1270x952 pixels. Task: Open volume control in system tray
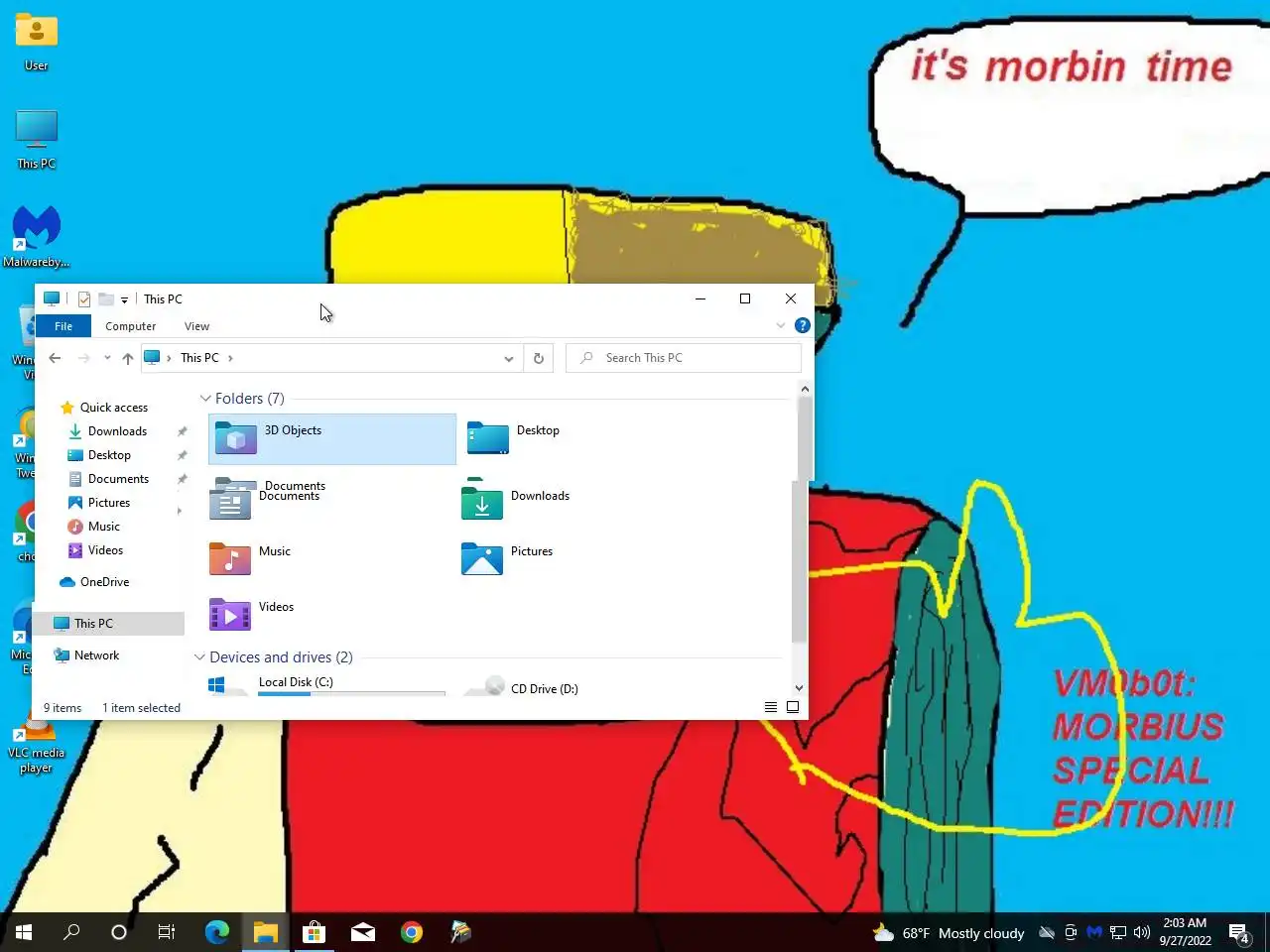click(1142, 932)
